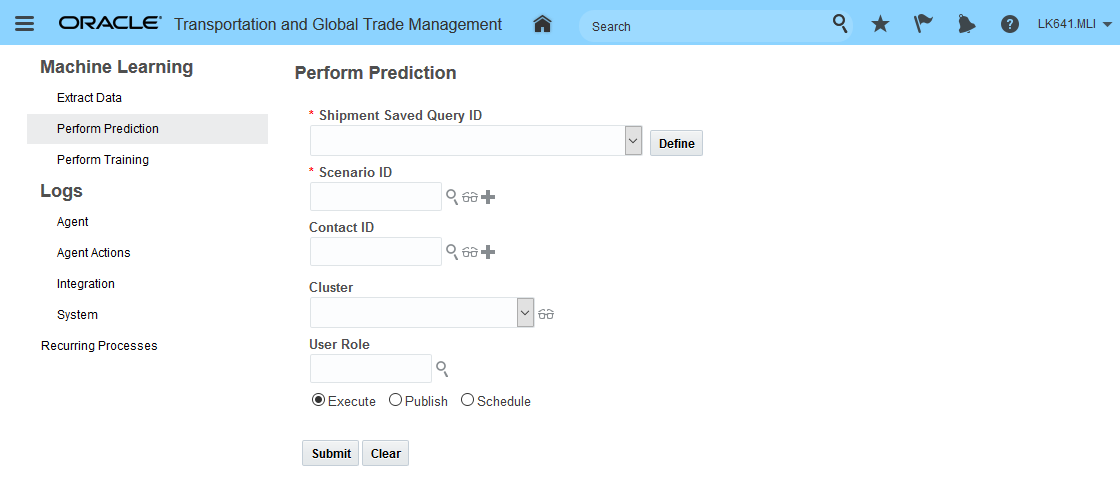Click the Define button
The height and width of the screenshot is (502, 1120).
[x=677, y=143]
